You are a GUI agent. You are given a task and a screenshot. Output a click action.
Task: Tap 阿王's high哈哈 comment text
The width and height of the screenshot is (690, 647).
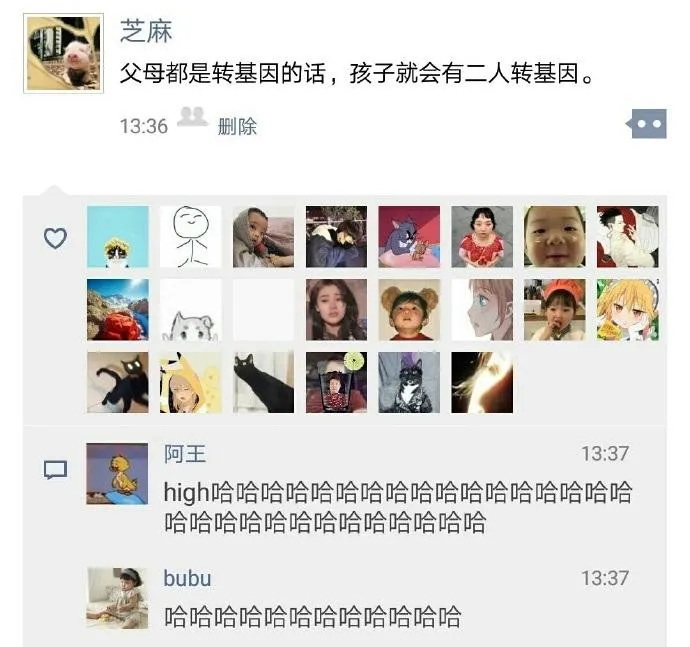tap(398, 507)
